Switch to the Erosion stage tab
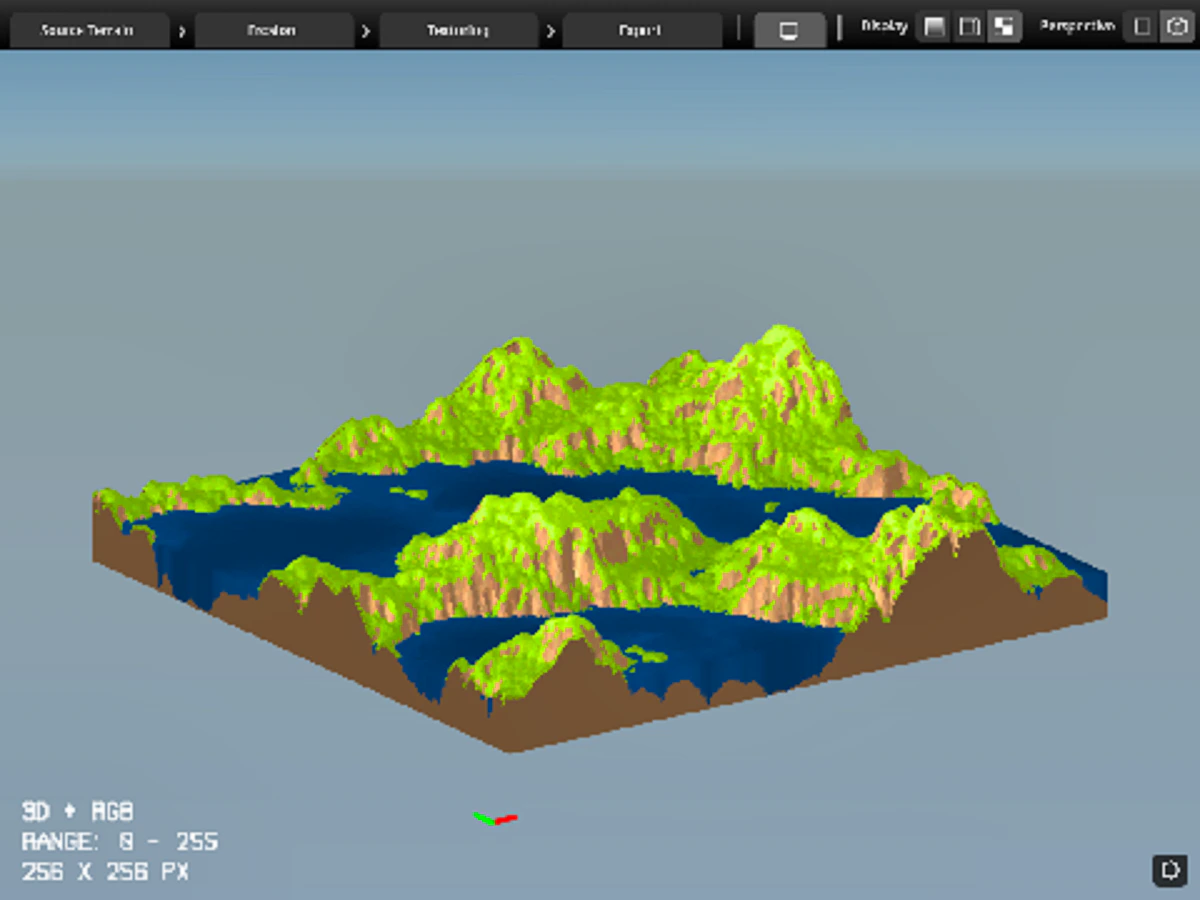This screenshot has width=1200, height=900. [x=273, y=30]
